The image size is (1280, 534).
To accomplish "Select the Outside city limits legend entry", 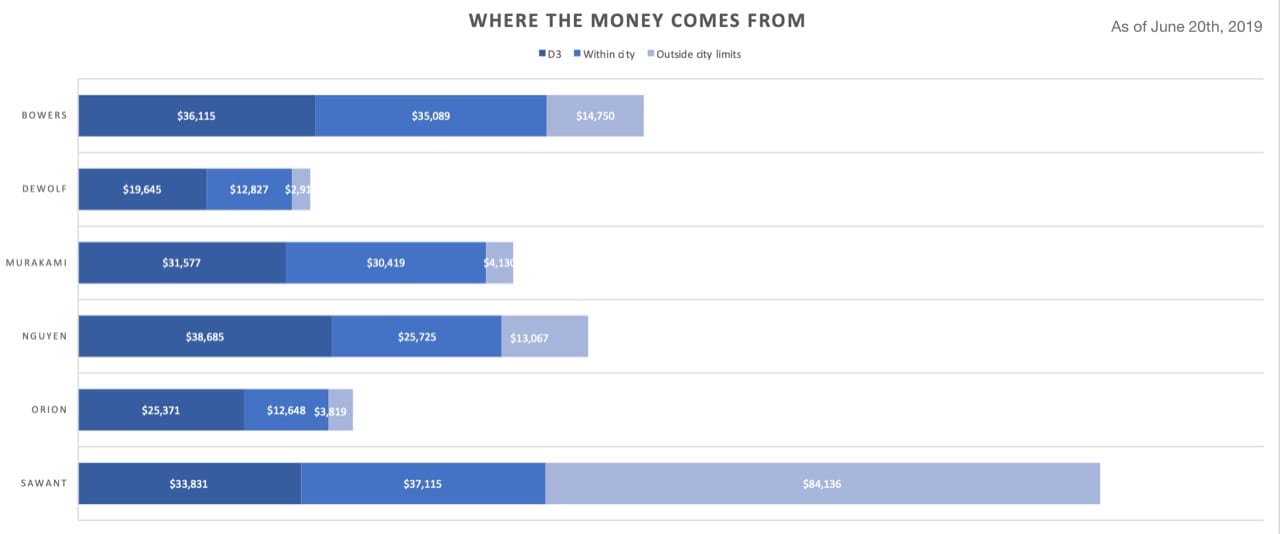I will coord(698,54).
